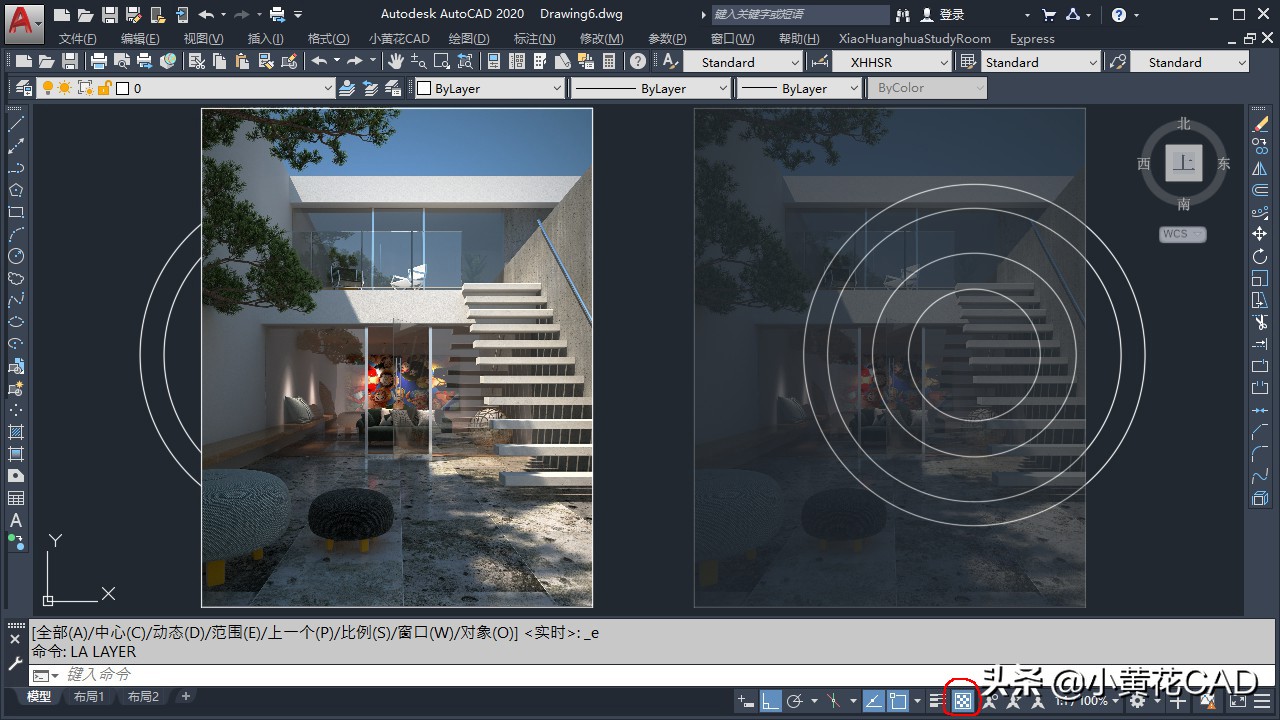Expand the WCS coordinate system dropdown
The height and width of the screenshot is (720, 1280).
click(1182, 234)
